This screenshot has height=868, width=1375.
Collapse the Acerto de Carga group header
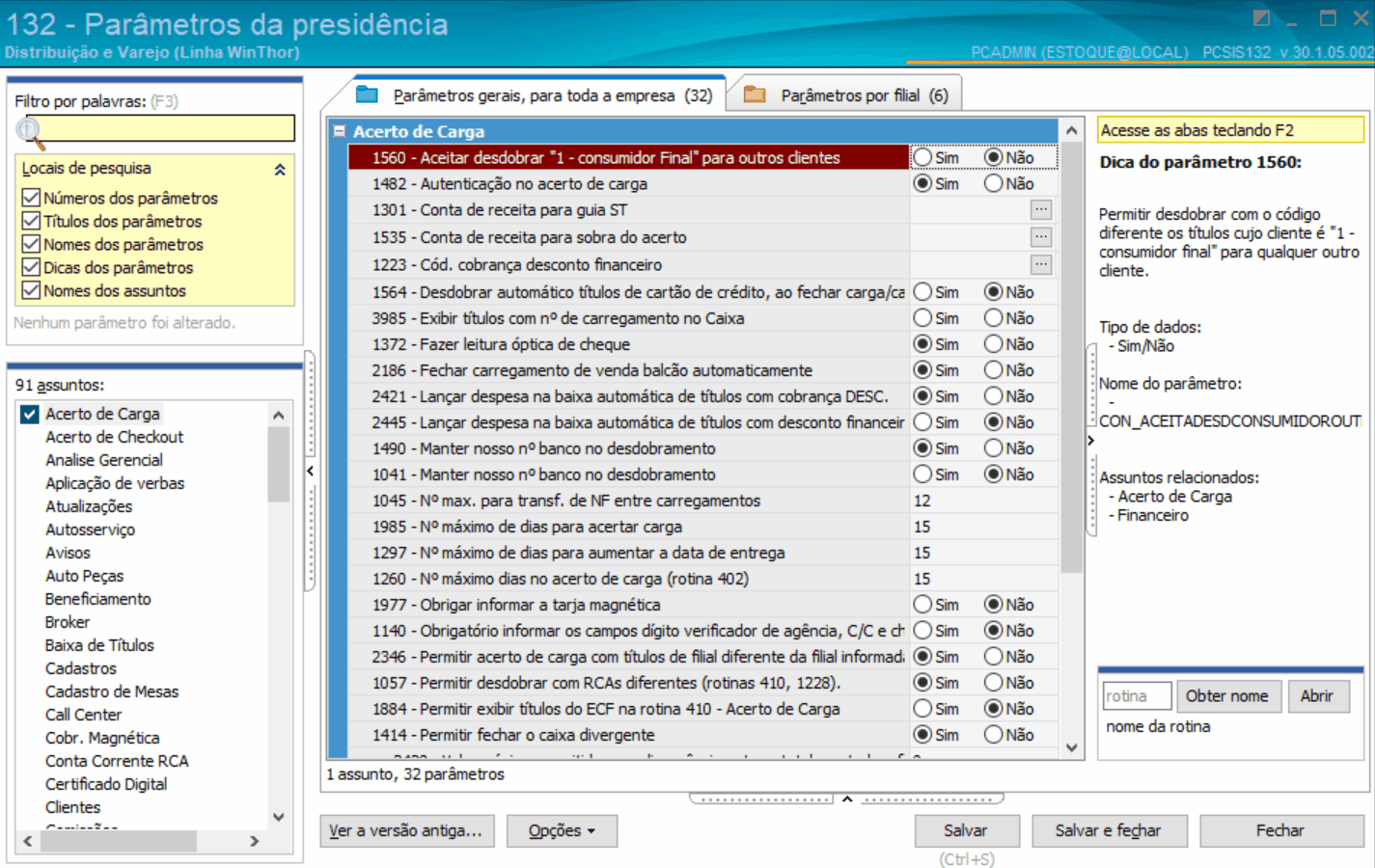[x=339, y=131]
